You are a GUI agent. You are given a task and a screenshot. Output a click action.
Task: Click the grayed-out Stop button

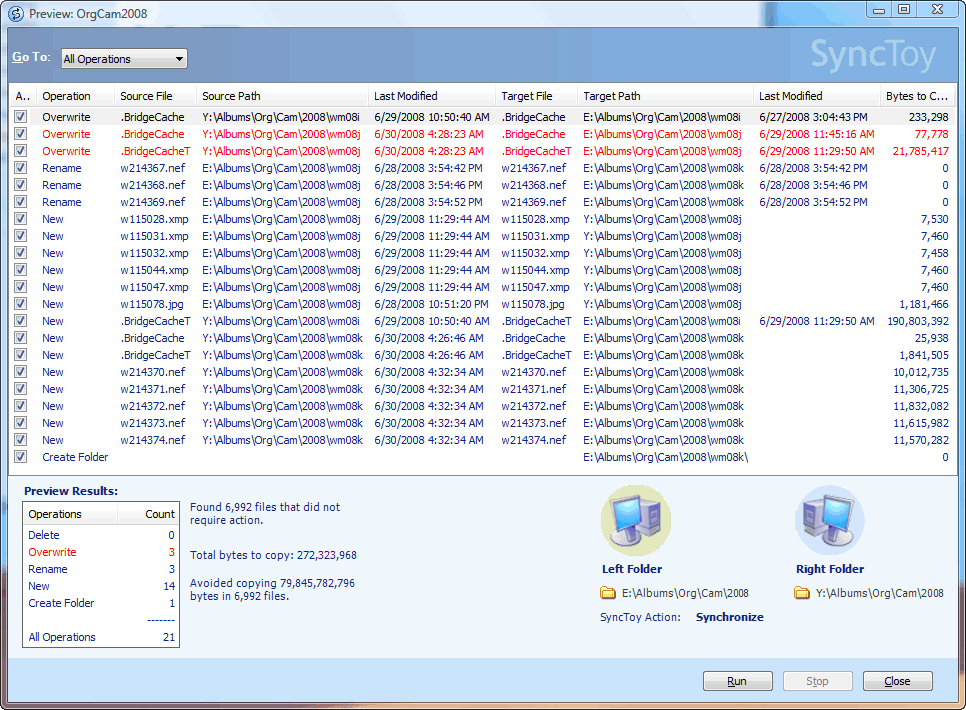[818, 681]
